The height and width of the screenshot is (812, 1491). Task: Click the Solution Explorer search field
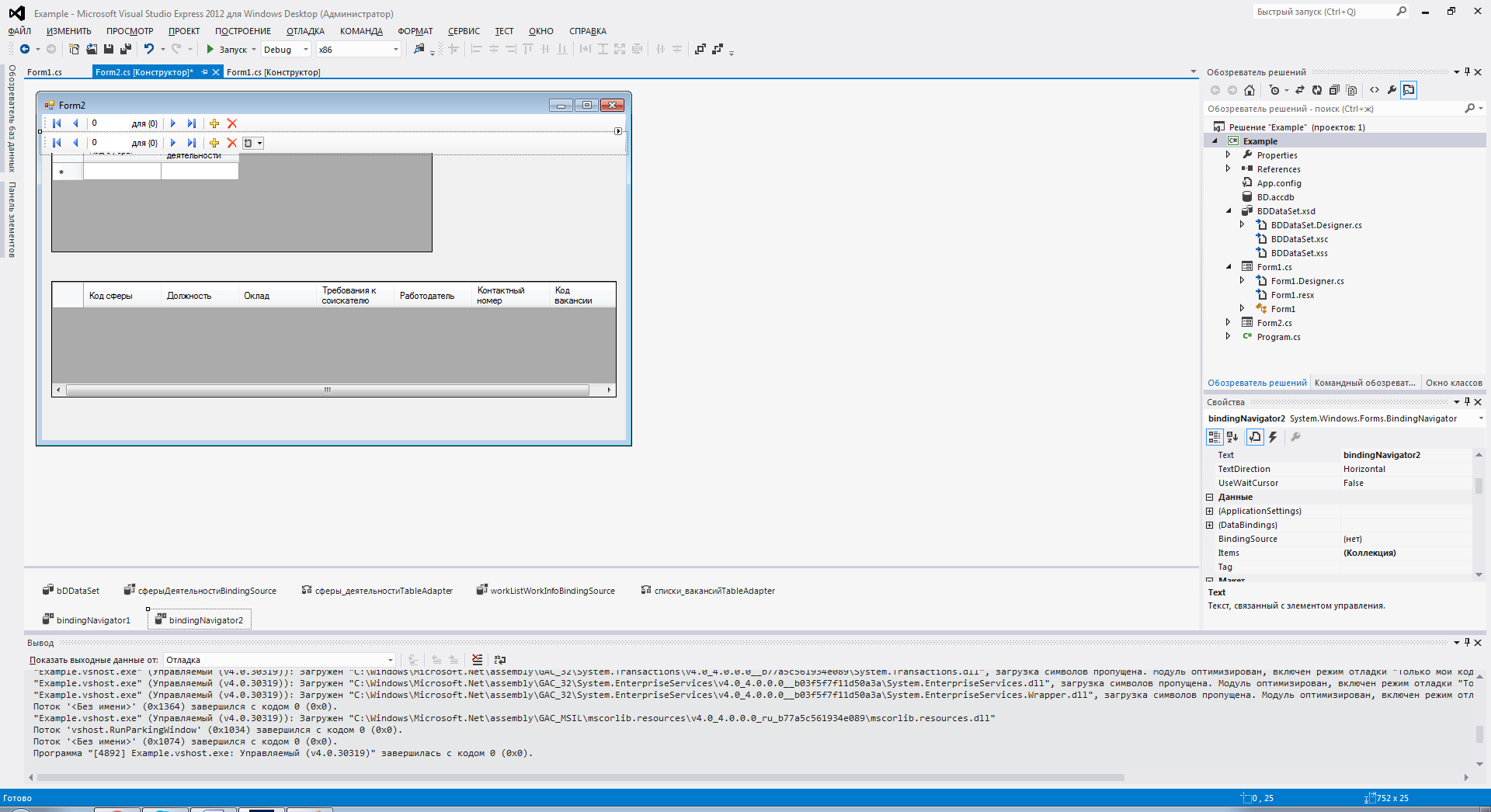[x=1334, y=109]
